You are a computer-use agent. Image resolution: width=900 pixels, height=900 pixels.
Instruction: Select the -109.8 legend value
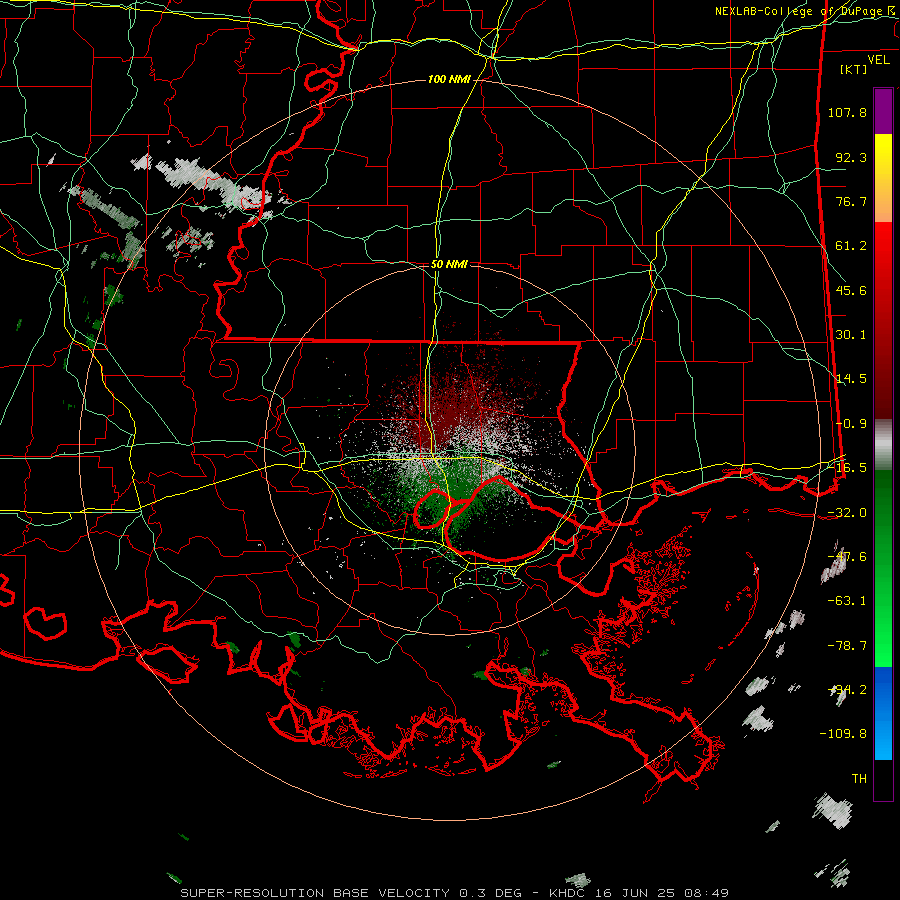[x=843, y=734]
